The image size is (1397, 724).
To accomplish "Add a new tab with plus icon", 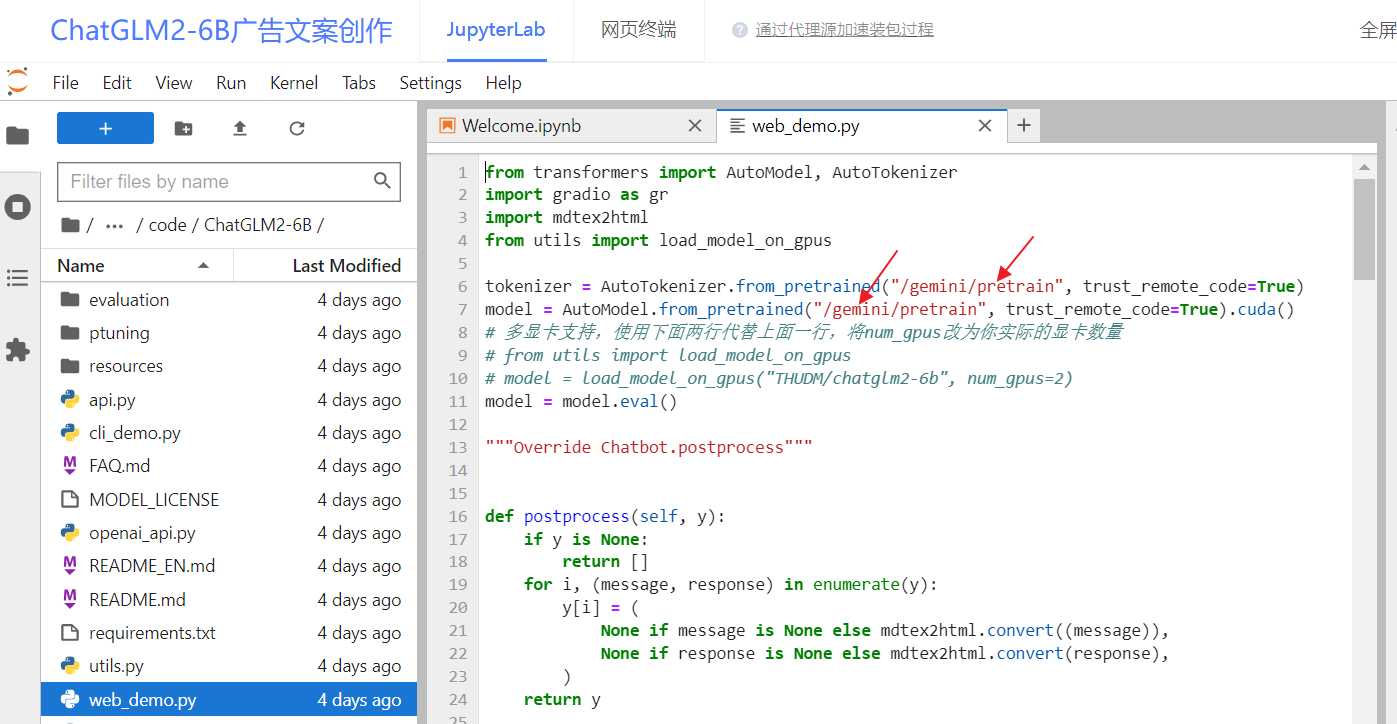I will pos(1023,125).
